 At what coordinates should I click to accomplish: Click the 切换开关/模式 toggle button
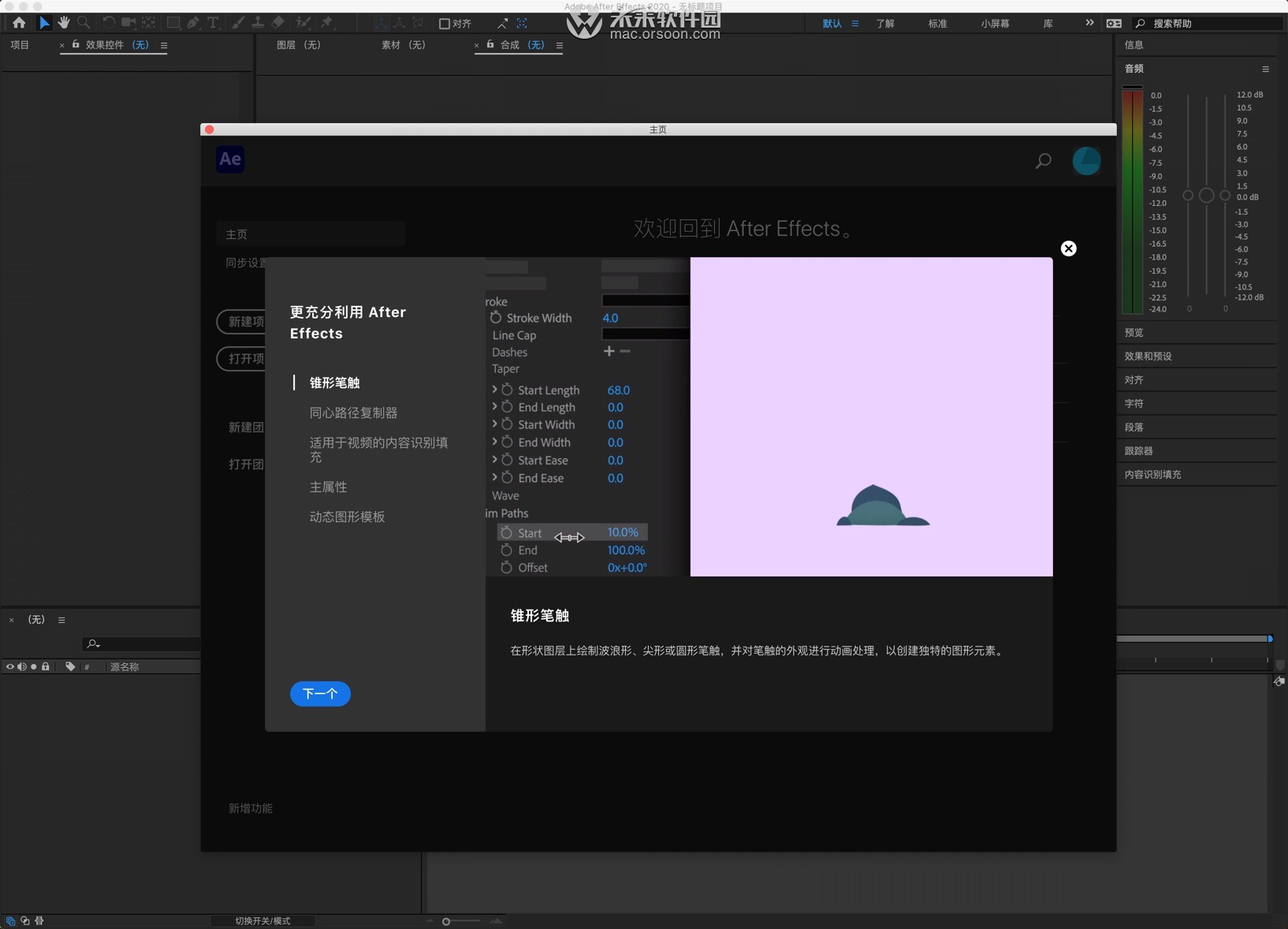pyautogui.click(x=262, y=920)
